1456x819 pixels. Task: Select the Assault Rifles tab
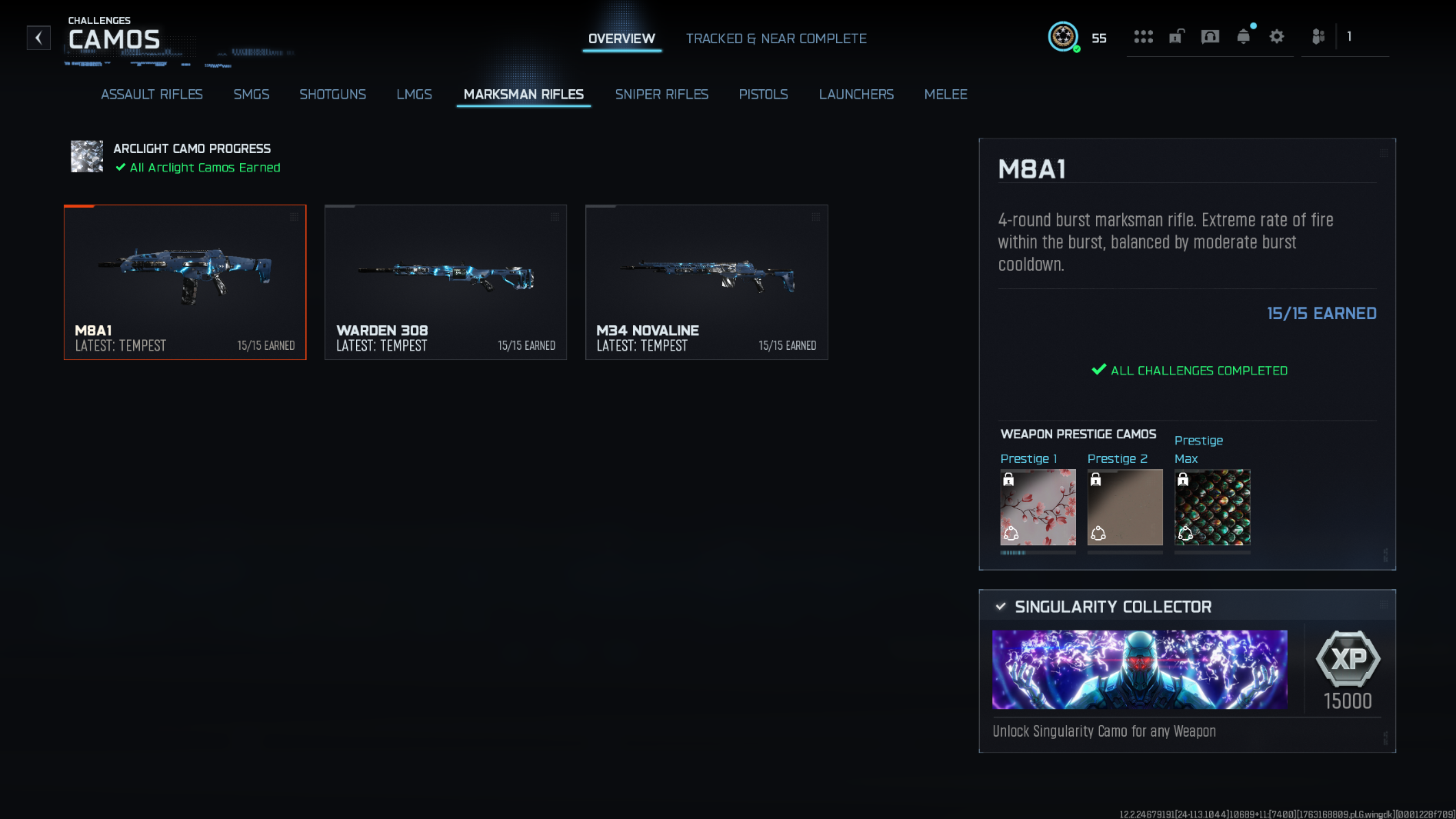click(x=152, y=94)
